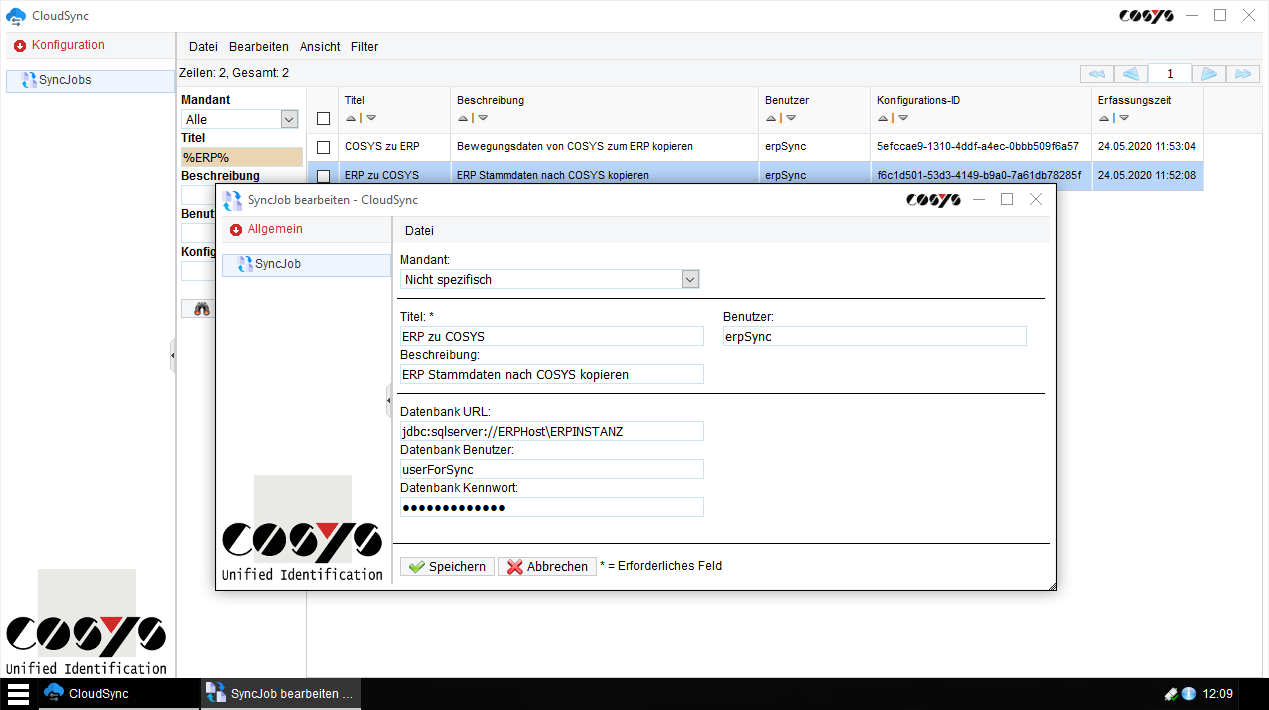This screenshot has height=710, width=1269.
Task: Open the Mandant dropdown showing Alle
Action: tap(288, 118)
